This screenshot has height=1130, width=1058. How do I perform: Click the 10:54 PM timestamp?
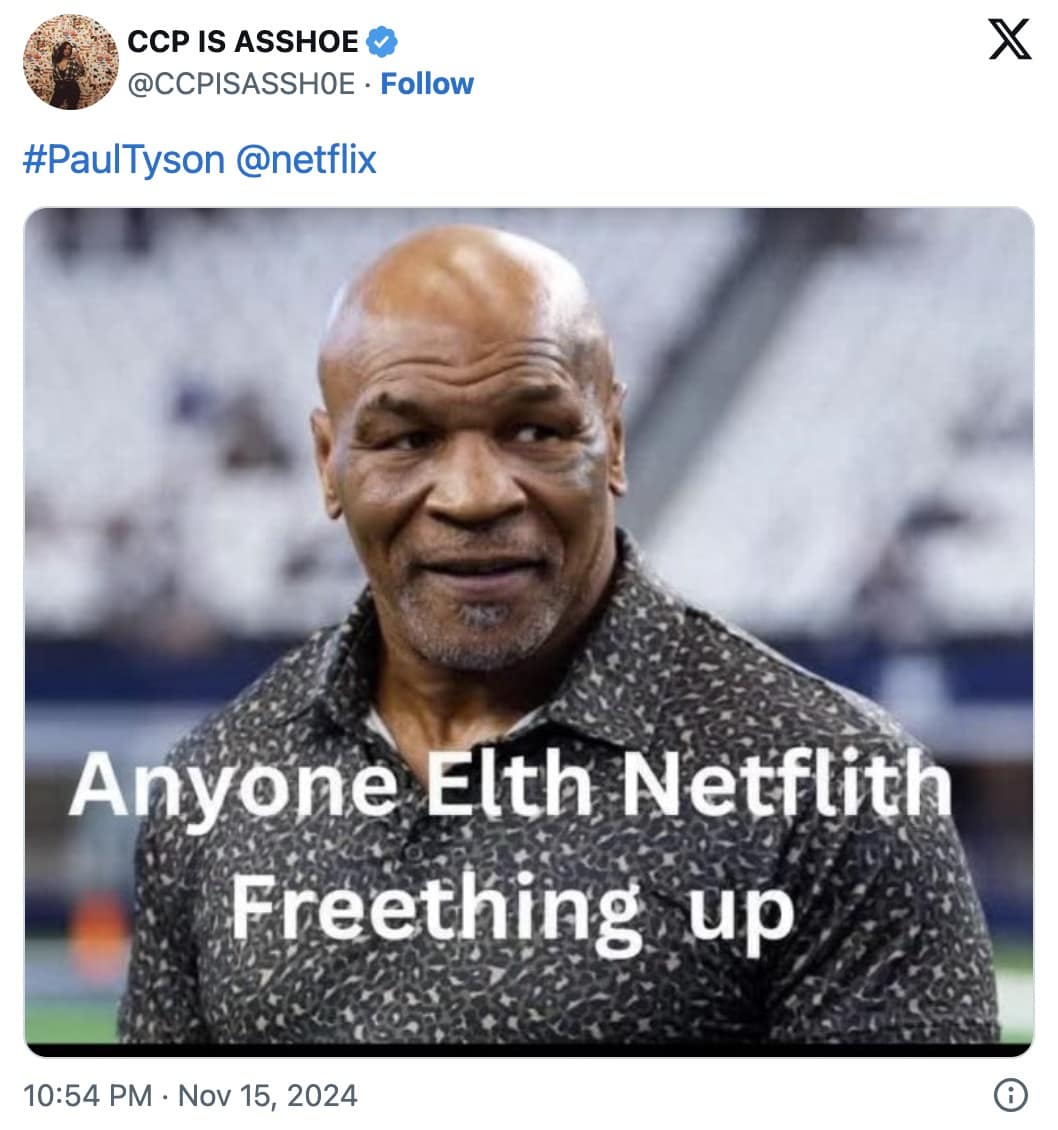coord(87,1095)
